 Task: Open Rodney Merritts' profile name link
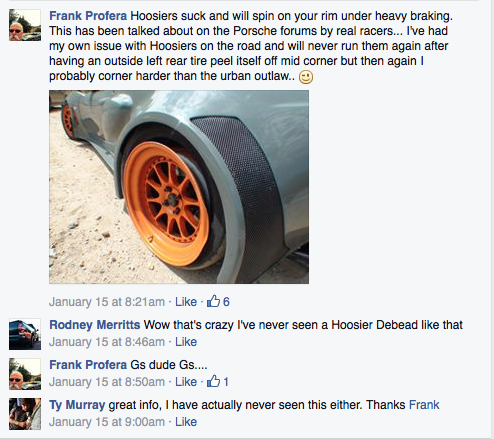pos(95,325)
